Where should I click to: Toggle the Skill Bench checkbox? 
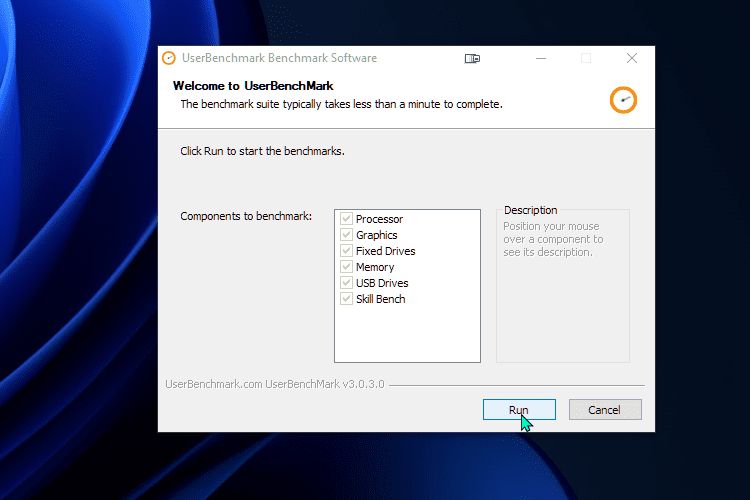click(x=346, y=299)
